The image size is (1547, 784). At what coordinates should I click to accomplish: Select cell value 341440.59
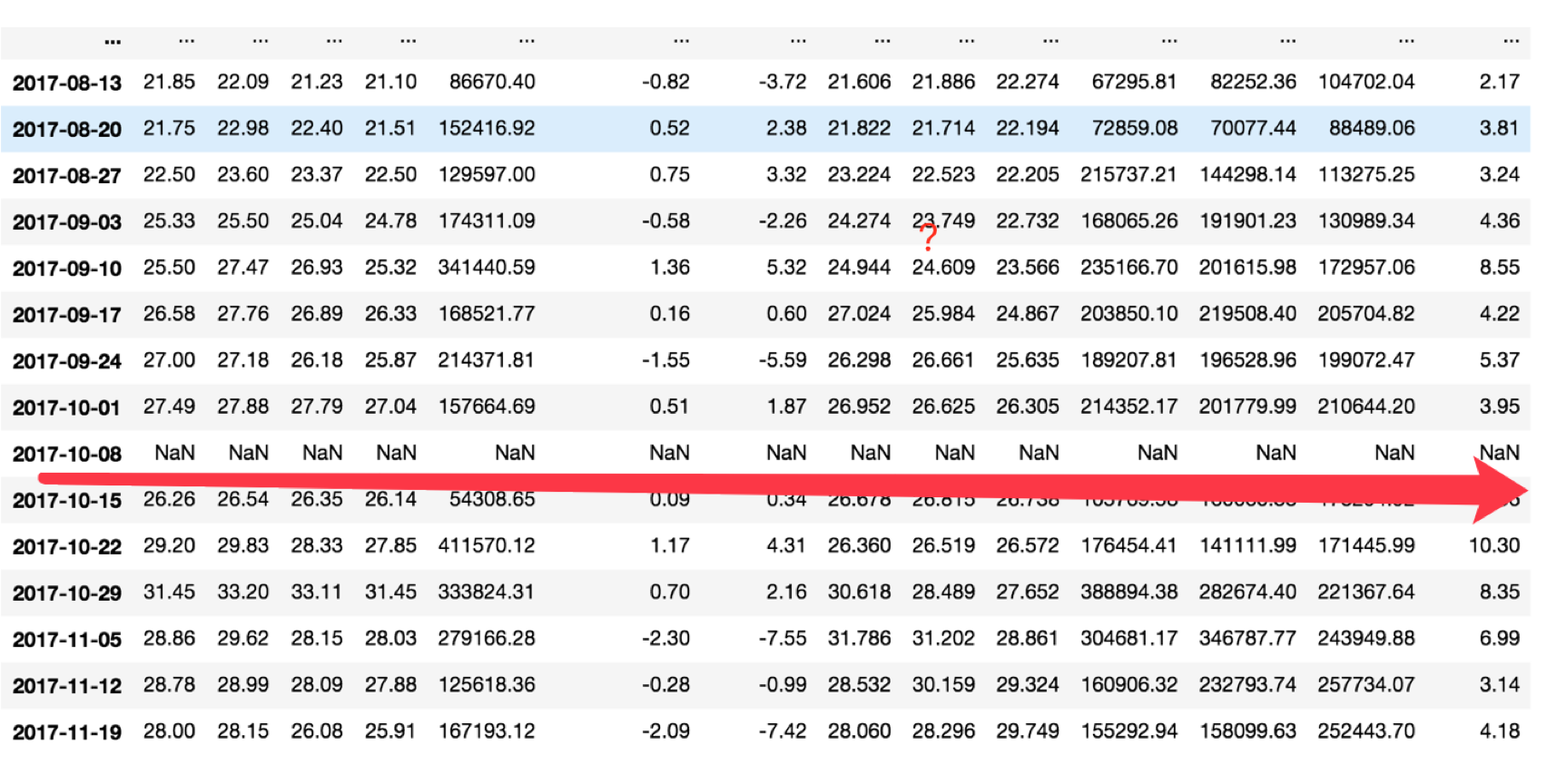[487, 268]
